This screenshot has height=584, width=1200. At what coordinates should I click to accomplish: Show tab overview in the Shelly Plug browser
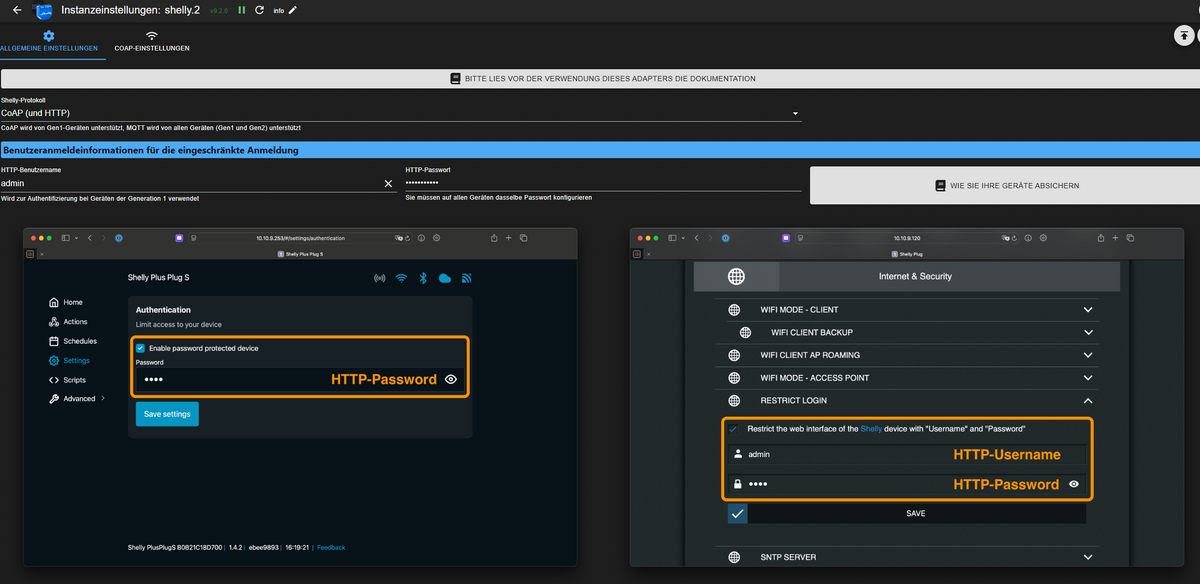pos(1131,238)
